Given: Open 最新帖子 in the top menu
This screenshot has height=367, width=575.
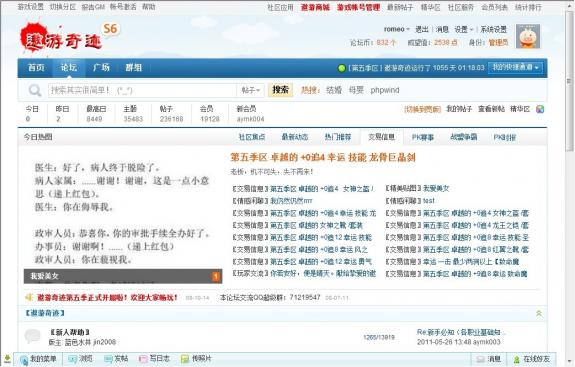Looking at the screenshot, I should (400, 7).
